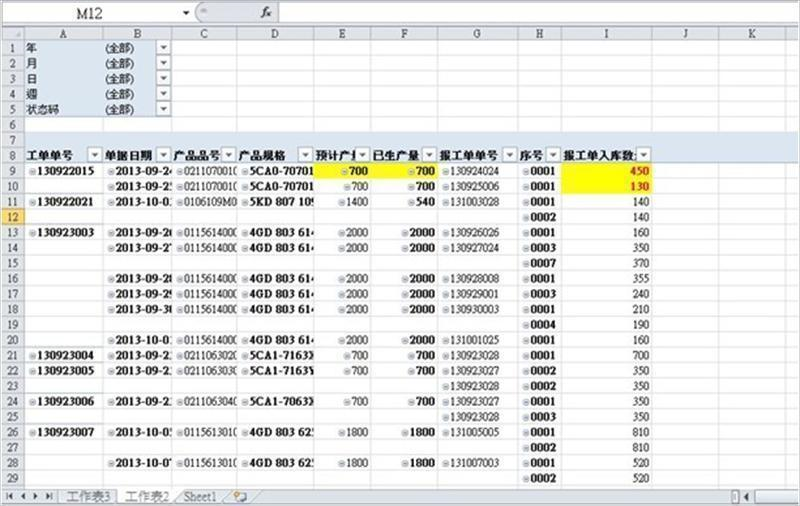Click the insert function fx icon

266,12
